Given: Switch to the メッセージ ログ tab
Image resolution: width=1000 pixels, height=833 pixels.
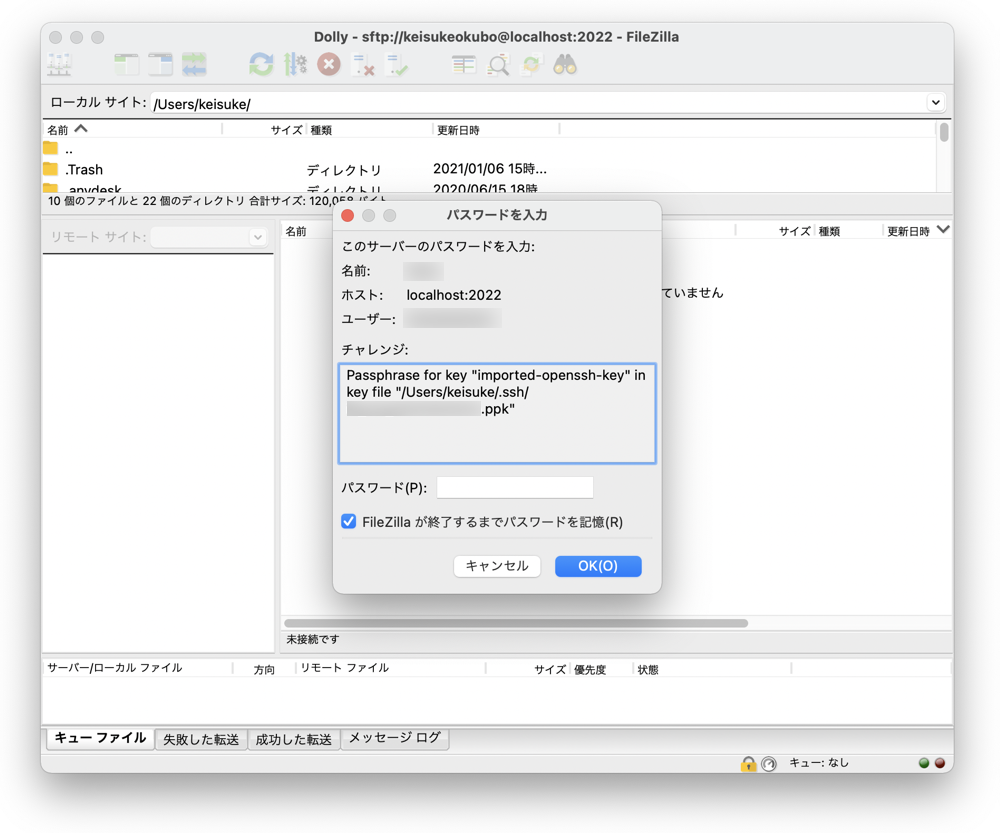Looking at the screenshot, I should point(395,738).
